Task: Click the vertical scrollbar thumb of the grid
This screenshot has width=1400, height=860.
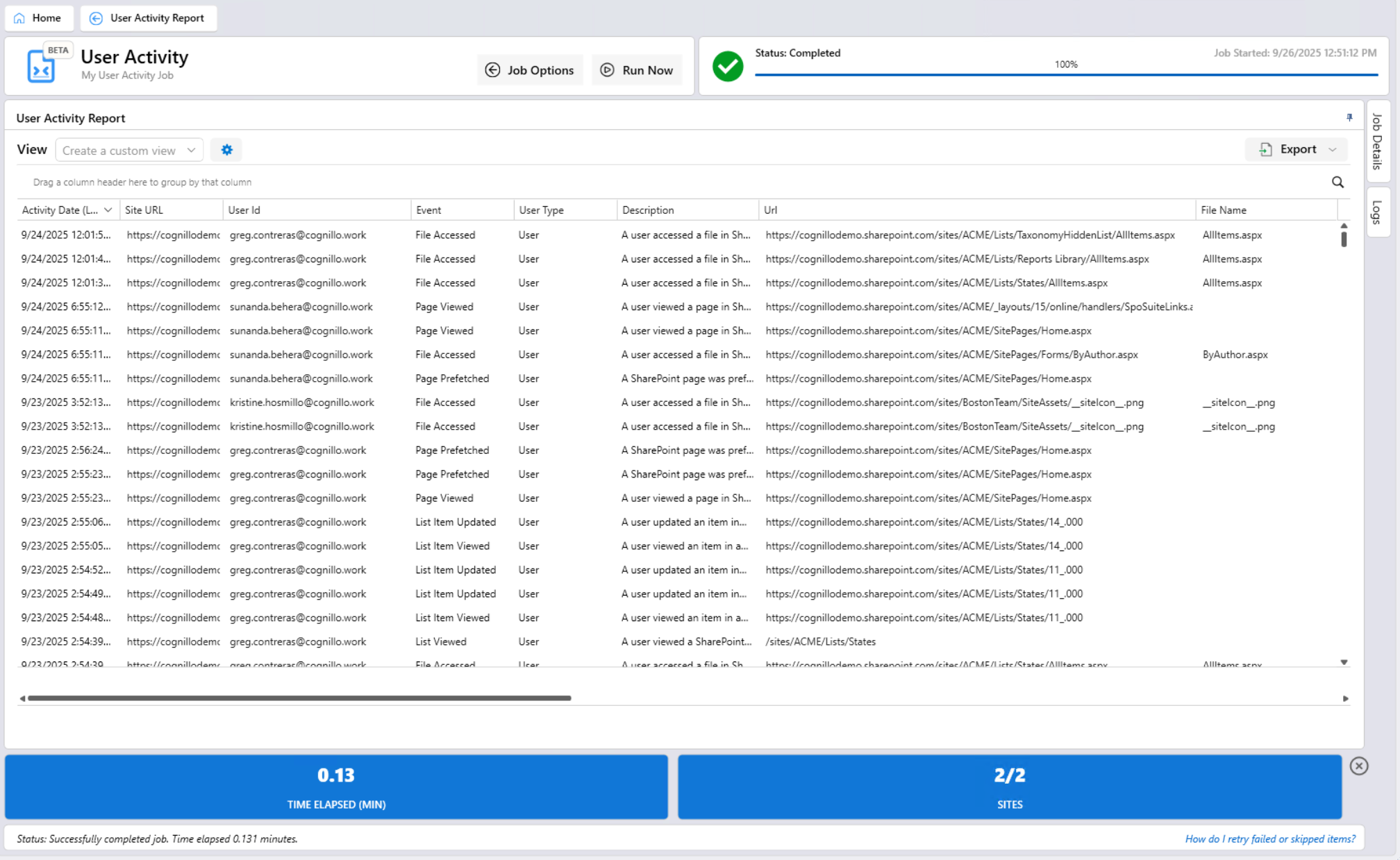Action: coord(1344,239)
